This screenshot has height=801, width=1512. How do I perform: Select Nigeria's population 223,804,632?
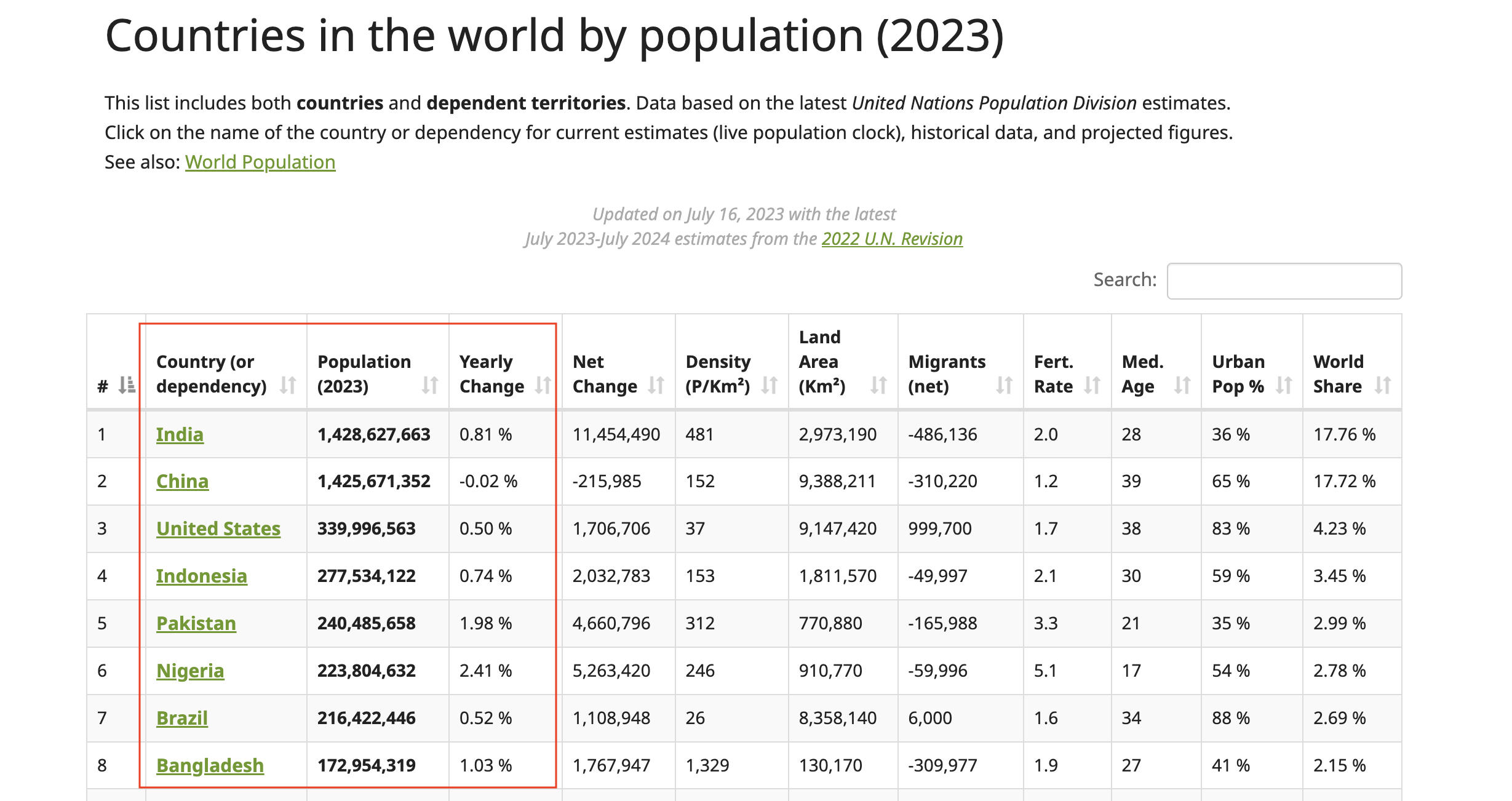(367, 671)
